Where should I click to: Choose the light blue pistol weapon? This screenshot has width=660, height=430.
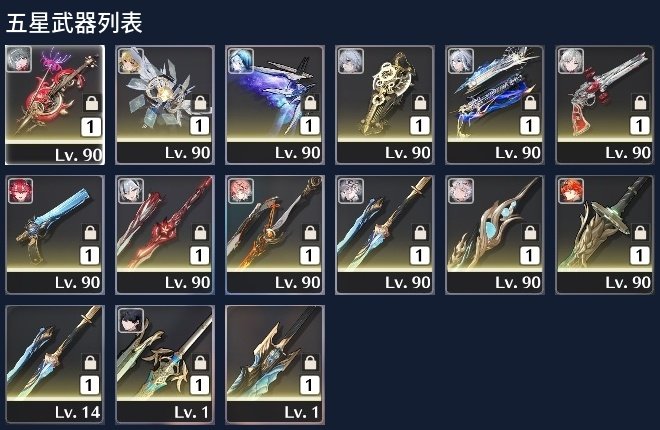pos(55,235)
